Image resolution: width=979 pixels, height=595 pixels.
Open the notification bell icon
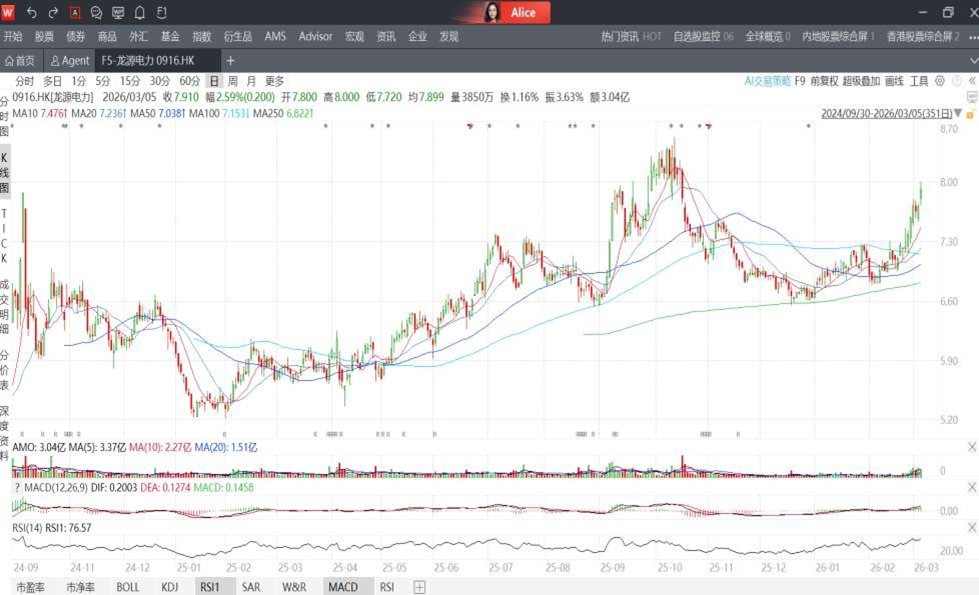pyautogui.click(x=139, y=13)
